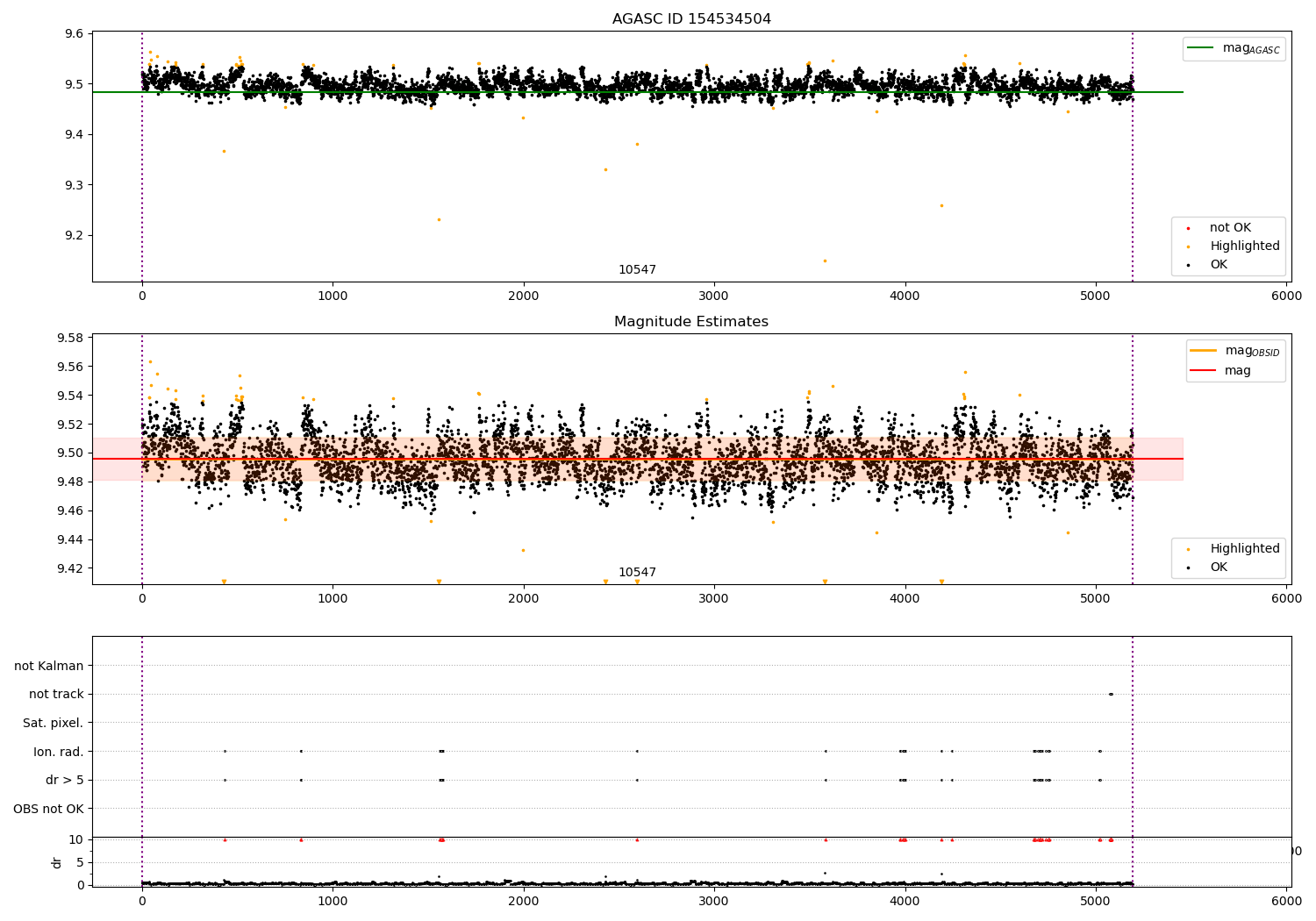Click the 10 tick on dr axis
1316x921 pixels.
point(75,839)
